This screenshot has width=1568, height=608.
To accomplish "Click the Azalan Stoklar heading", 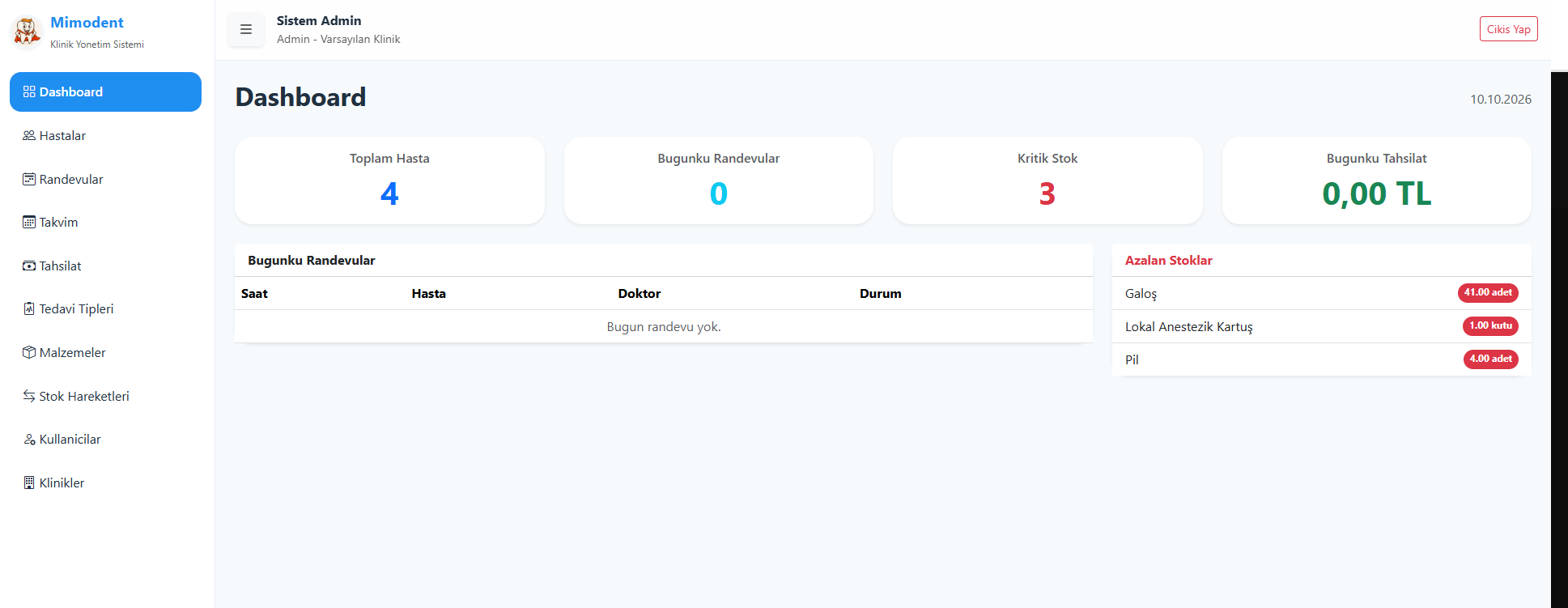I will tap(1168, 261).
